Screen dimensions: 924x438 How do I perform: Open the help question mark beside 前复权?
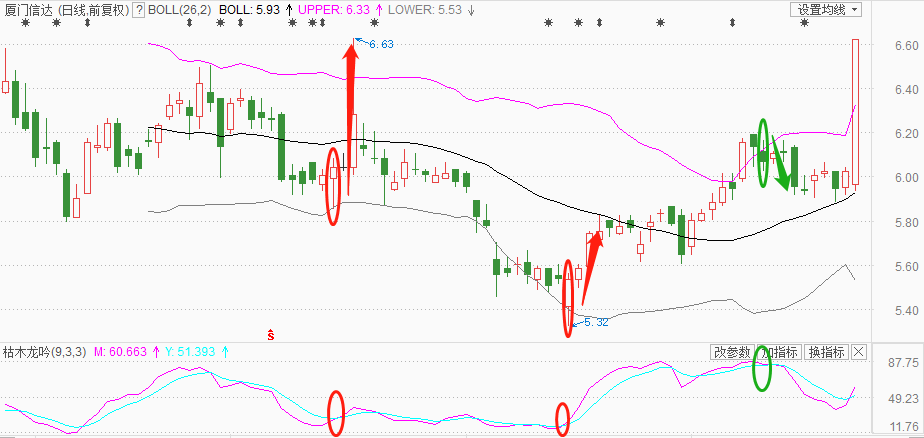(x=138, y=10)
